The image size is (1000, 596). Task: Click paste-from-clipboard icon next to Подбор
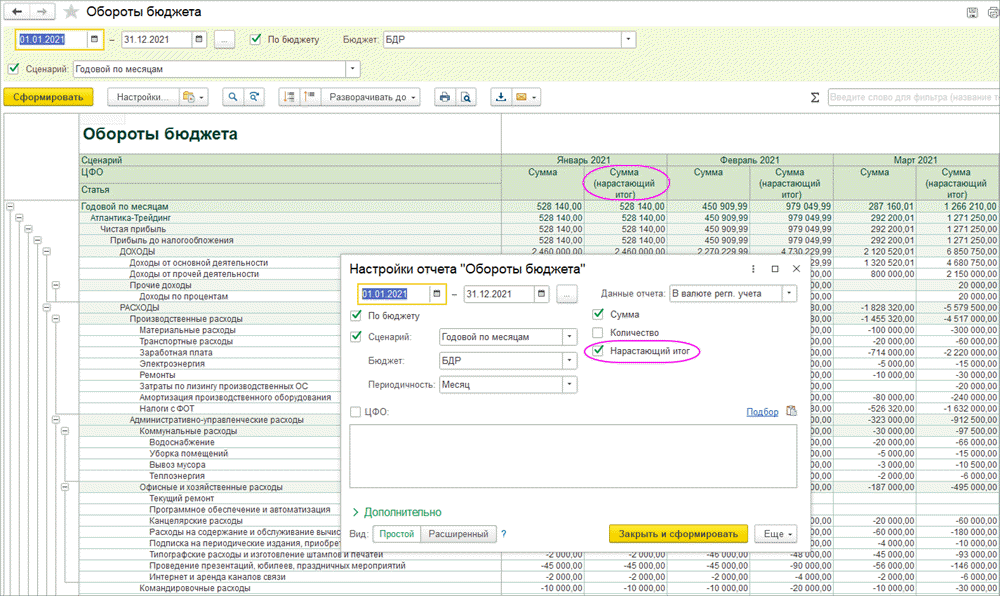click(x=791, y=411)
